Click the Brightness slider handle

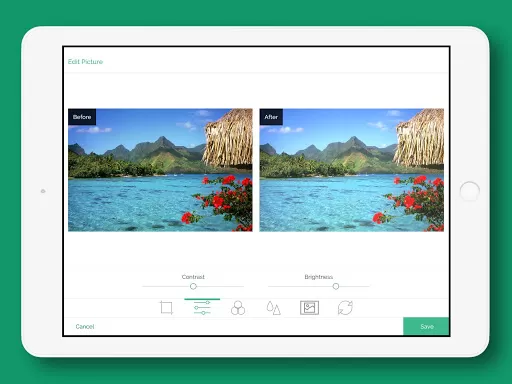336,286
